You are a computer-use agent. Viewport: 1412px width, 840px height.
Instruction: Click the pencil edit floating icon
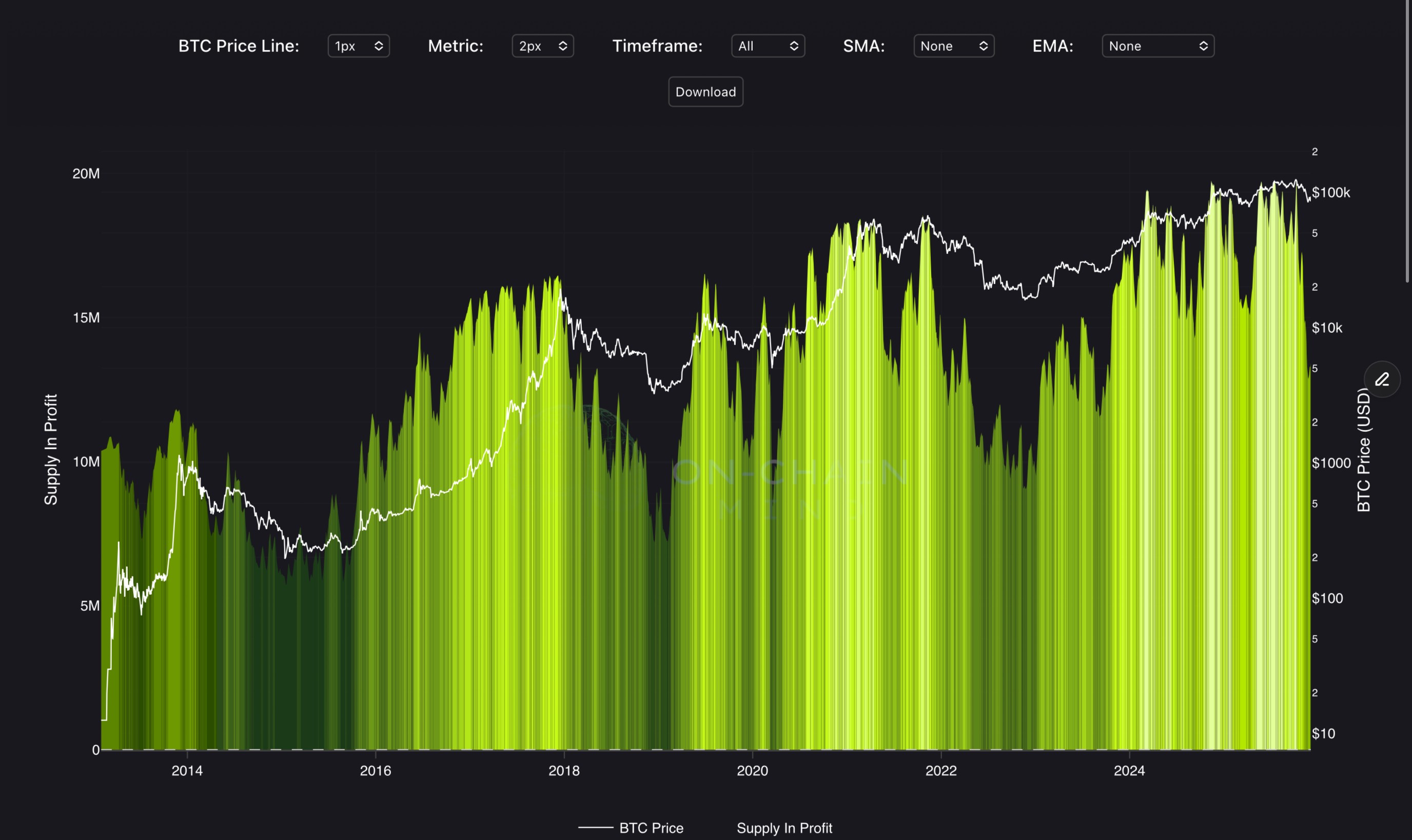[x=1382, y=379]
